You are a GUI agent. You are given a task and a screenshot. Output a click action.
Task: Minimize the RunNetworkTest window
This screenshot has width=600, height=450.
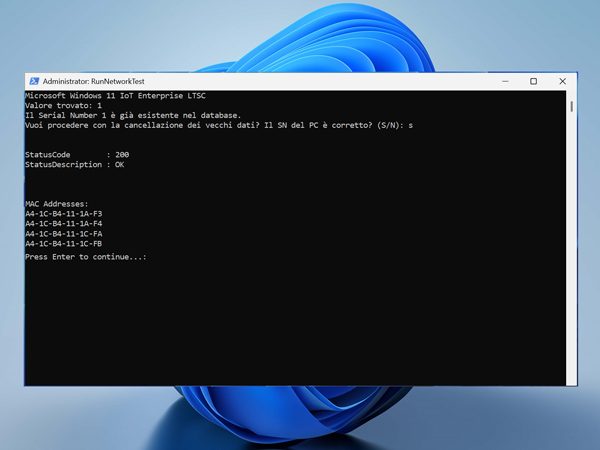(x=505, y=81)
